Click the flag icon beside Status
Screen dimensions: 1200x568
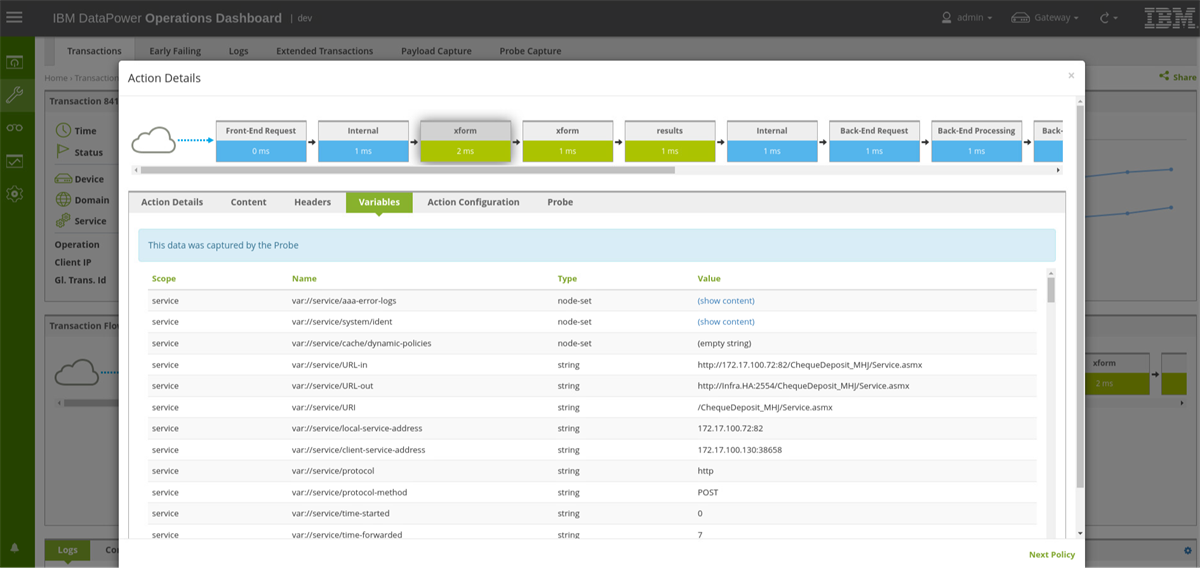(x=63, y=152)
